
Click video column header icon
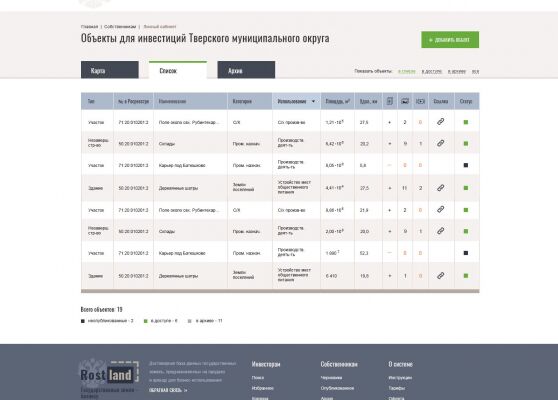pyautogui.click(x=421, y=101)
